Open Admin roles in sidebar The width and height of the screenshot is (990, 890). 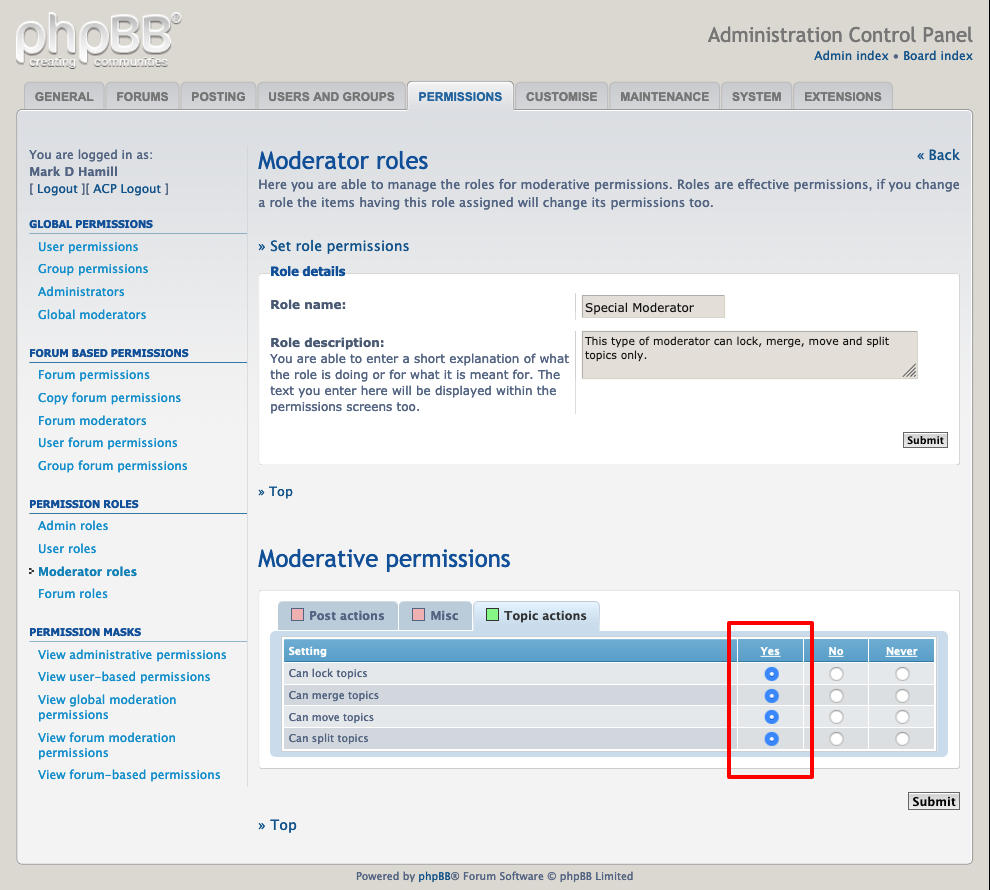(73, 526)
